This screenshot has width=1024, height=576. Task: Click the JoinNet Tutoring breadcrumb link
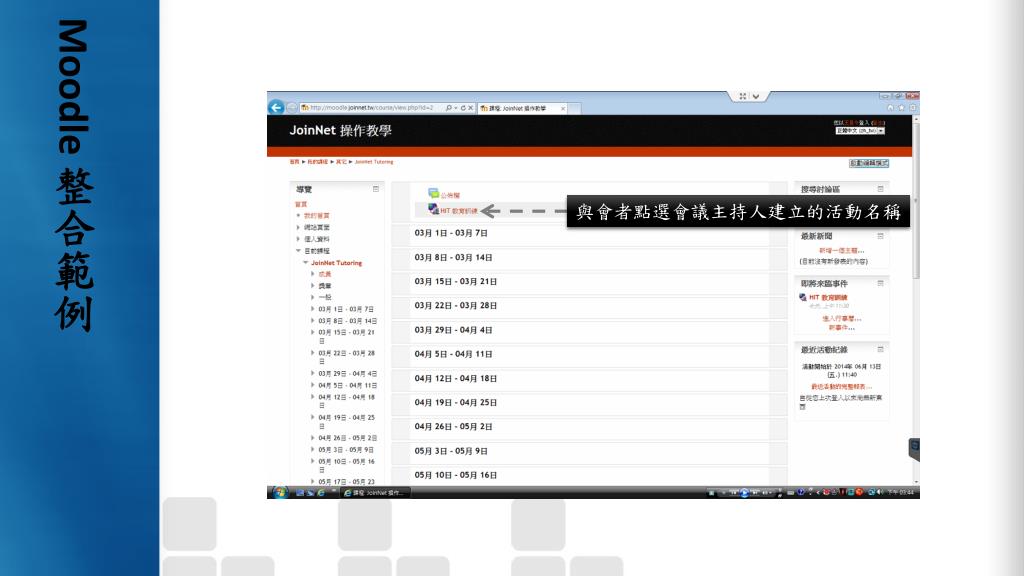click(374, 162)
